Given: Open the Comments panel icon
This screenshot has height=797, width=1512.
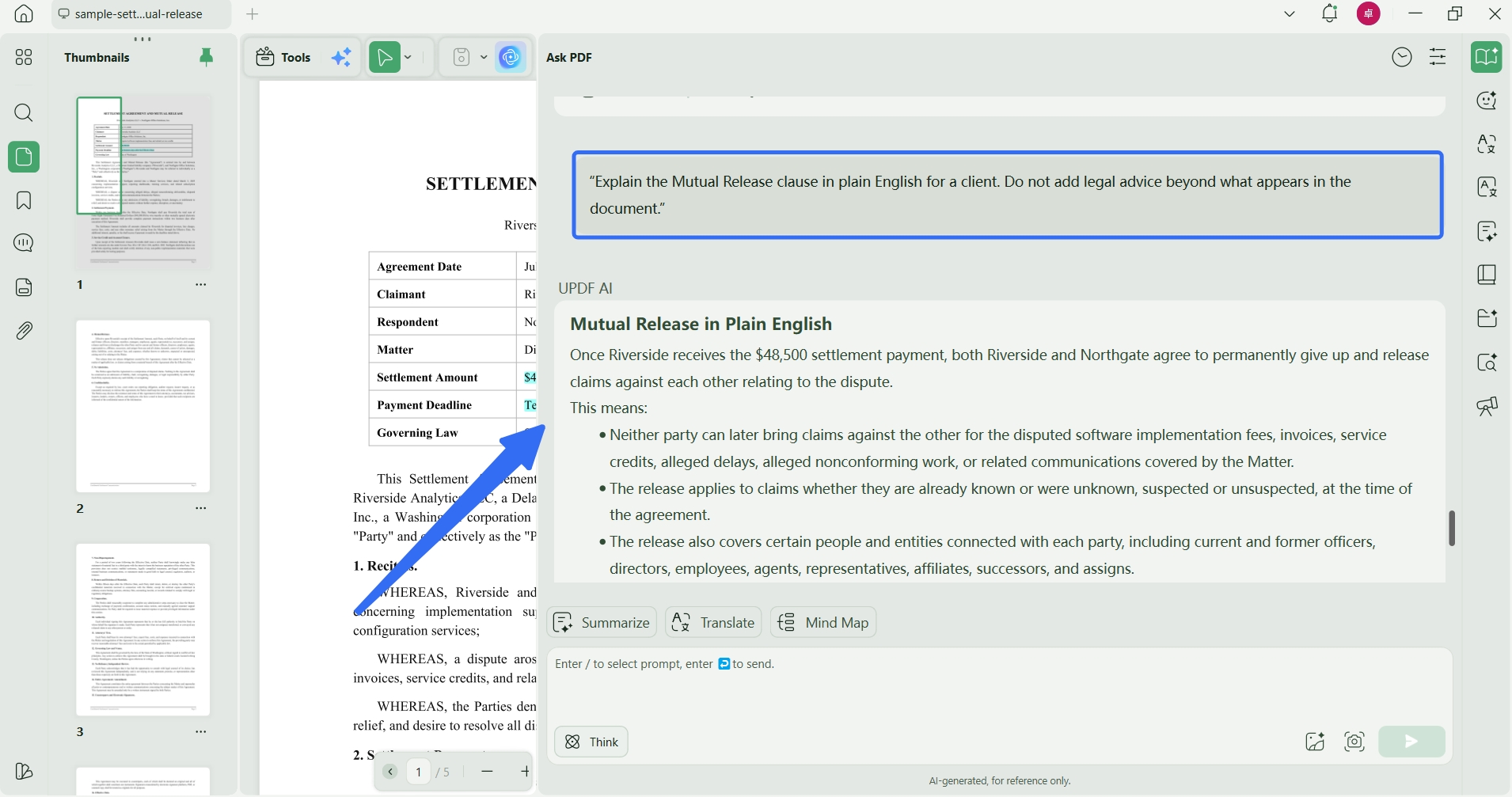Looking at the screenshot, I should (x=24, y=243).
